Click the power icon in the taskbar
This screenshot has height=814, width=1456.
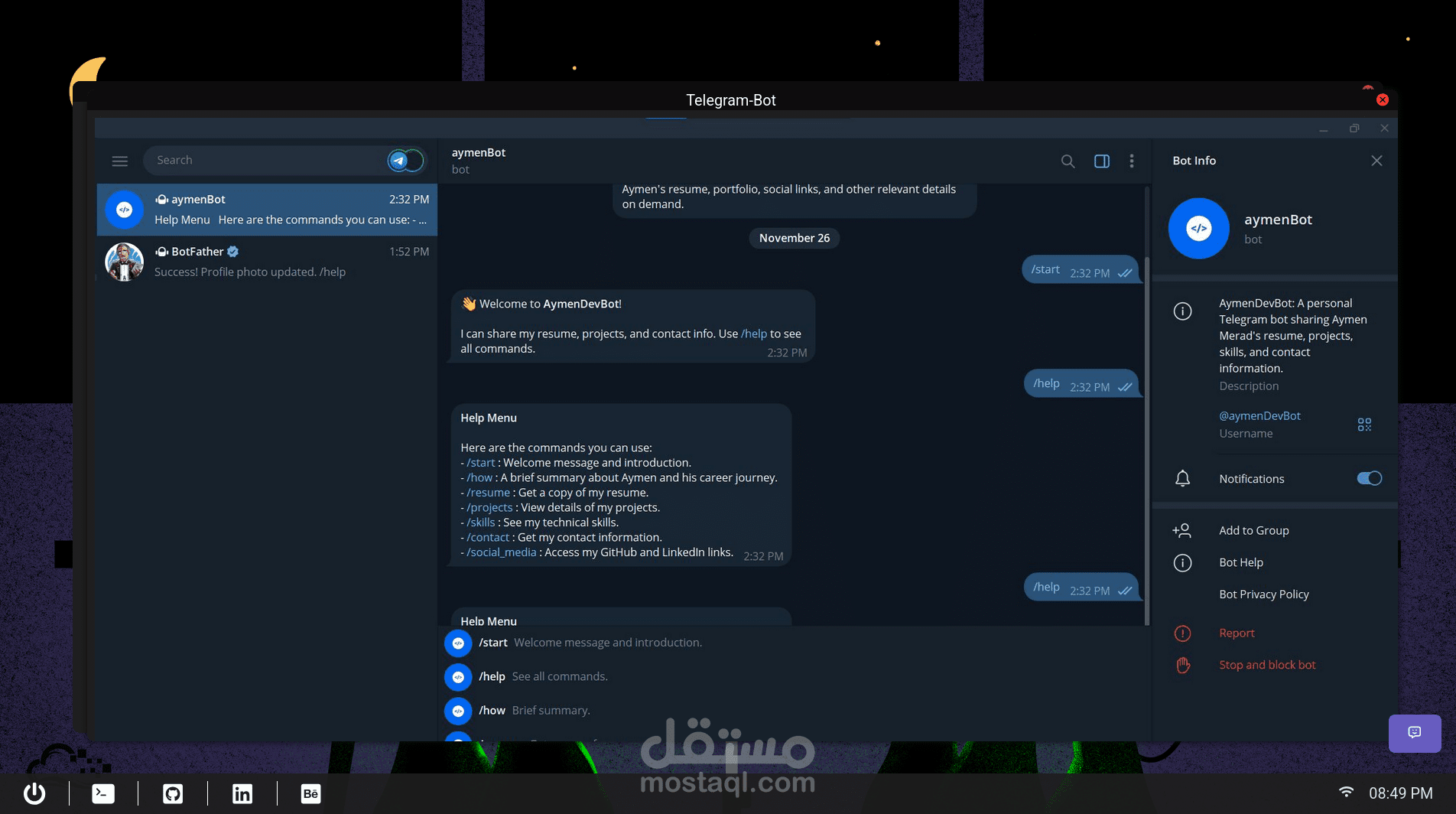coord(34,793)
